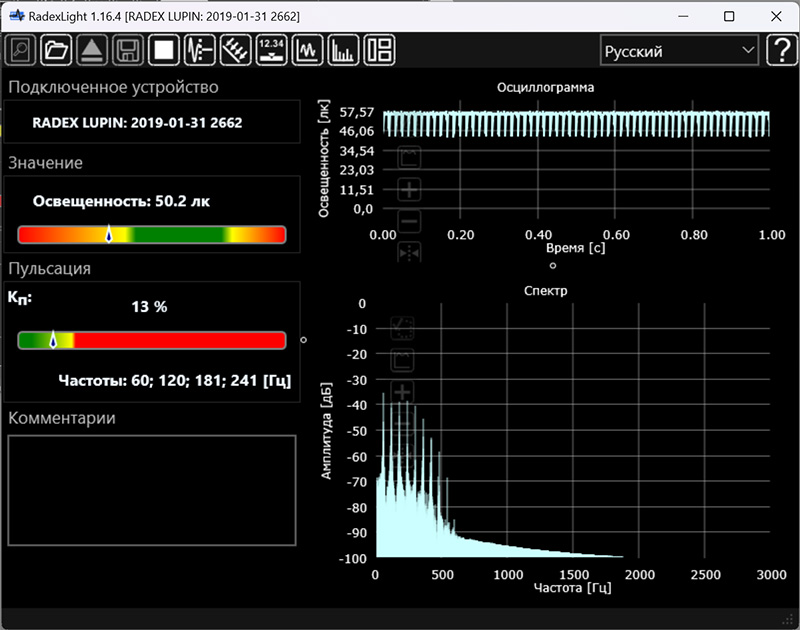Zoom in the oscillogram with plus button
The image size is (800, 630).
click(410, 189)
